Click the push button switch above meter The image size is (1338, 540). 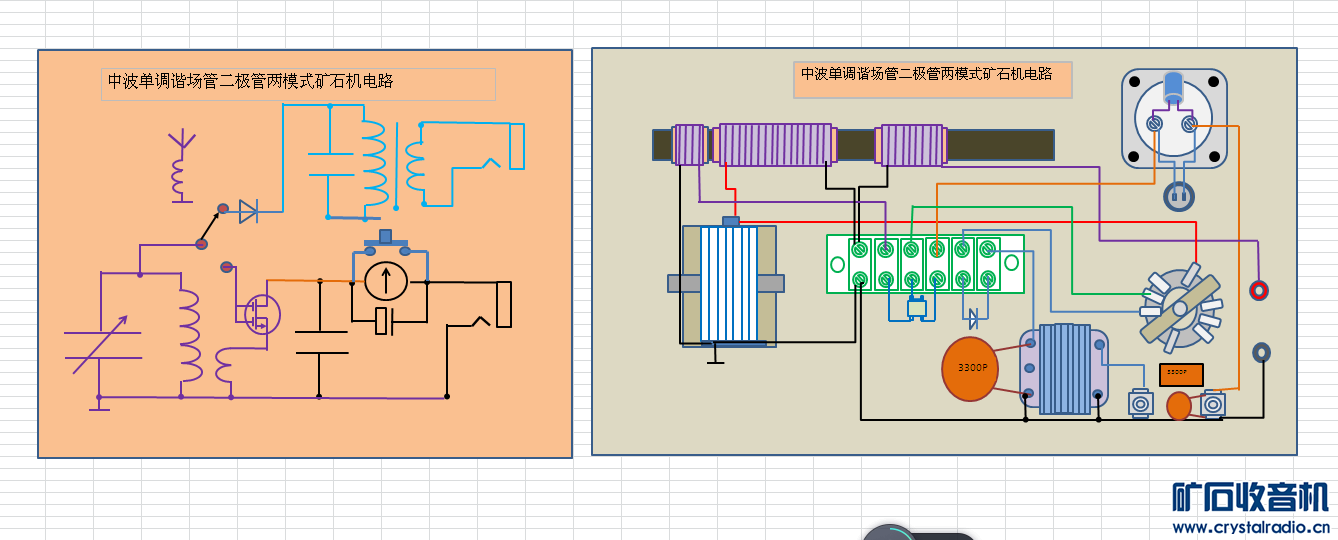coord(387,243)
